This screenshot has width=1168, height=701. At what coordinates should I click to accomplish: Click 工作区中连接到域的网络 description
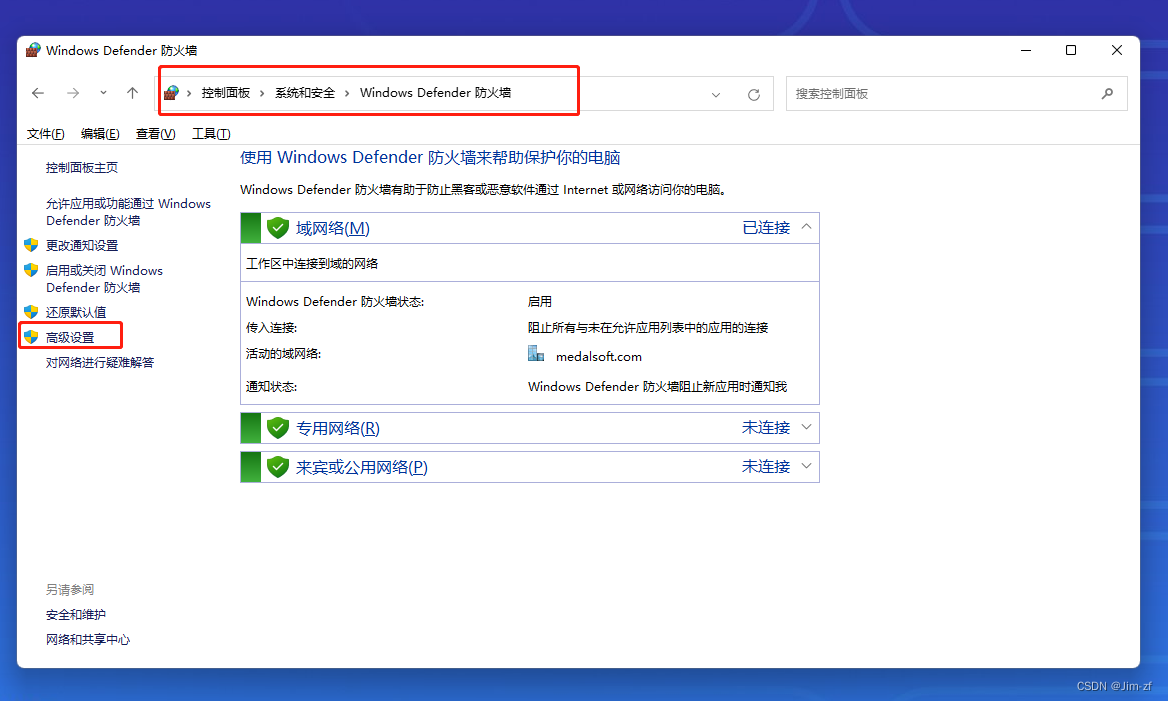point(312,264)
